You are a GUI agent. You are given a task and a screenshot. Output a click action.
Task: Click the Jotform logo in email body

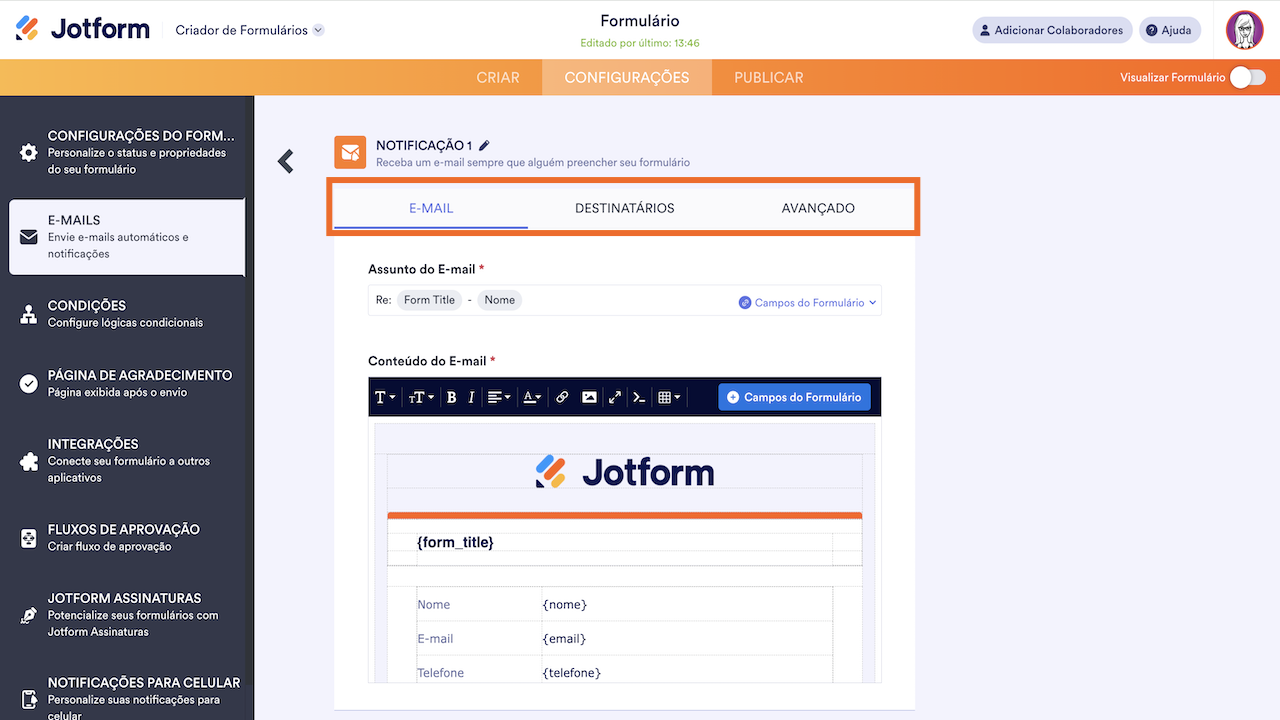(625, 472)
